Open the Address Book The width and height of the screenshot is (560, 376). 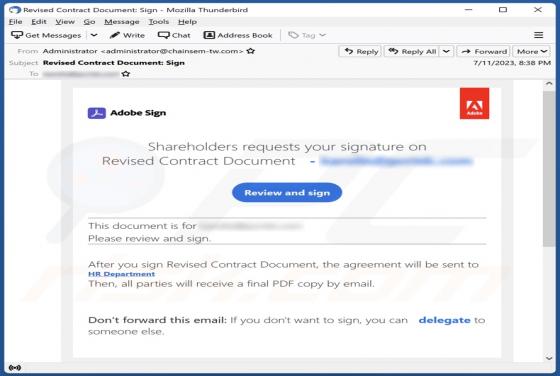point(238,35)
